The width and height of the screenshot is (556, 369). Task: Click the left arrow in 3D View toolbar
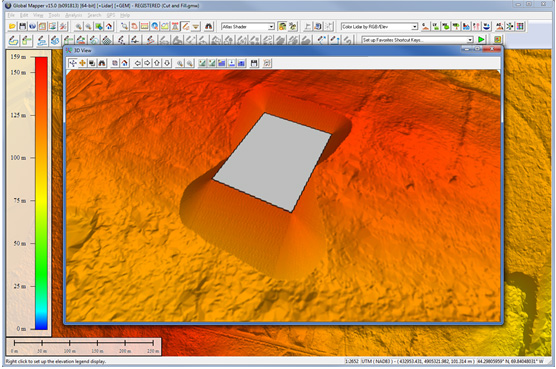(x=138, y=63)
